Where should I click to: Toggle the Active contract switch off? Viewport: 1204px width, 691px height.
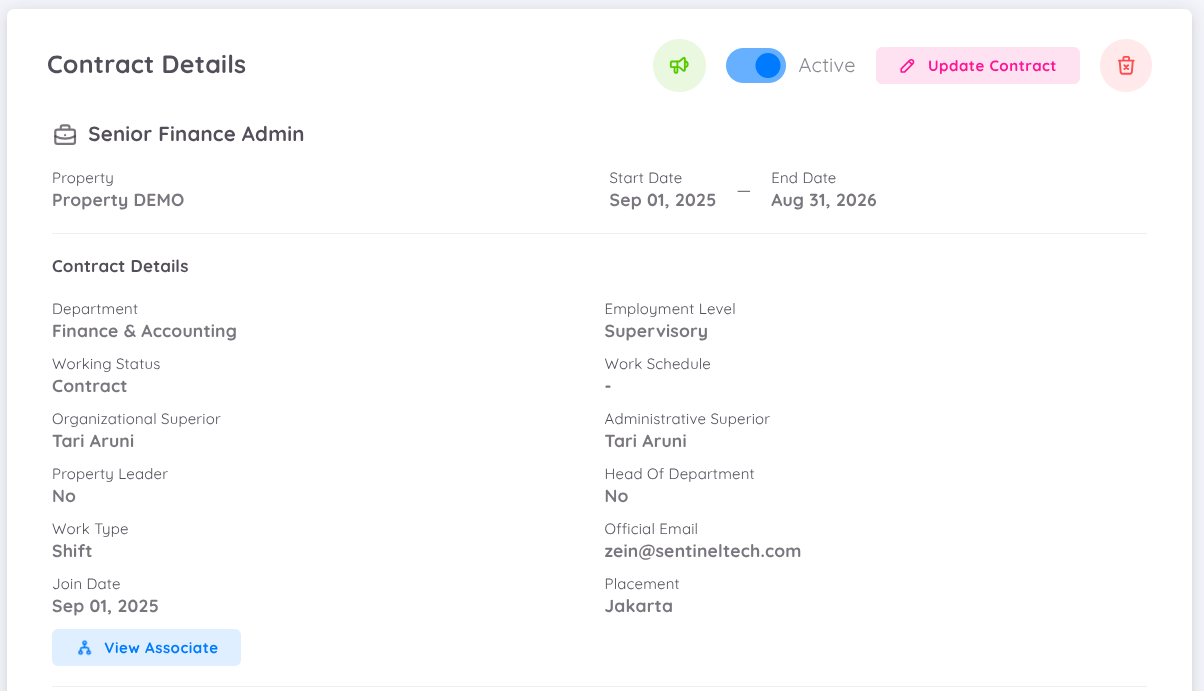755,64
